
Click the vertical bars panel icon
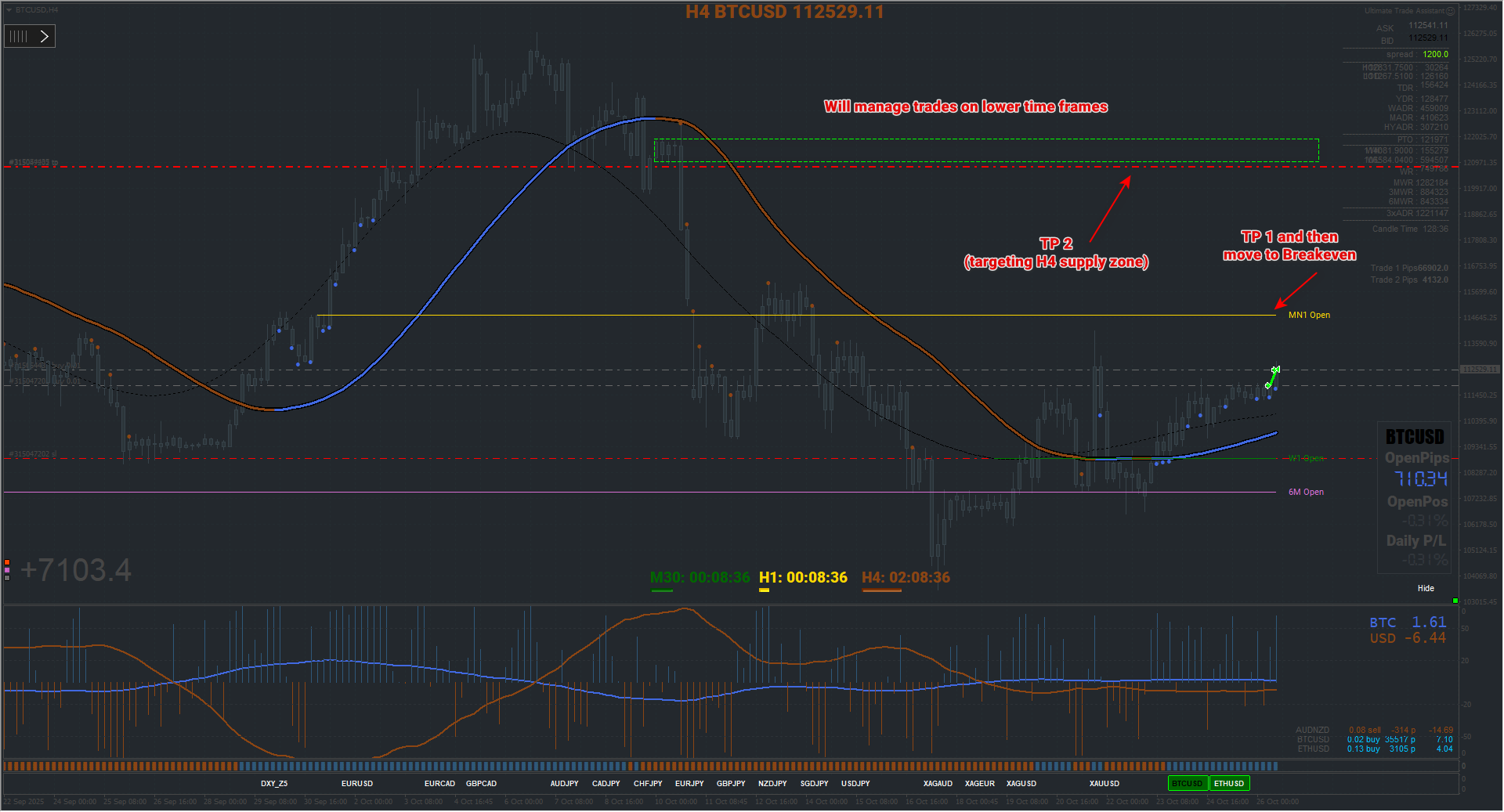pyautogui.click(x=19, y=36)
